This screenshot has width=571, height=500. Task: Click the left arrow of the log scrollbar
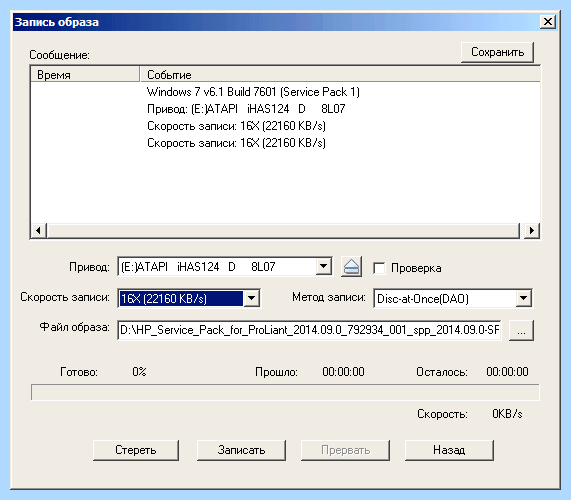[x=38, y=231]
